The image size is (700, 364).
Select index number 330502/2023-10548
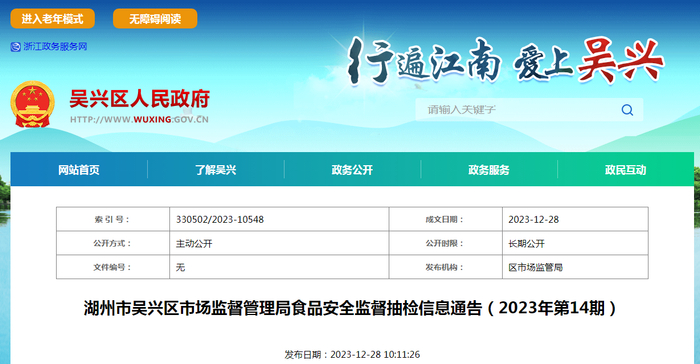click(x=220, y=219)
